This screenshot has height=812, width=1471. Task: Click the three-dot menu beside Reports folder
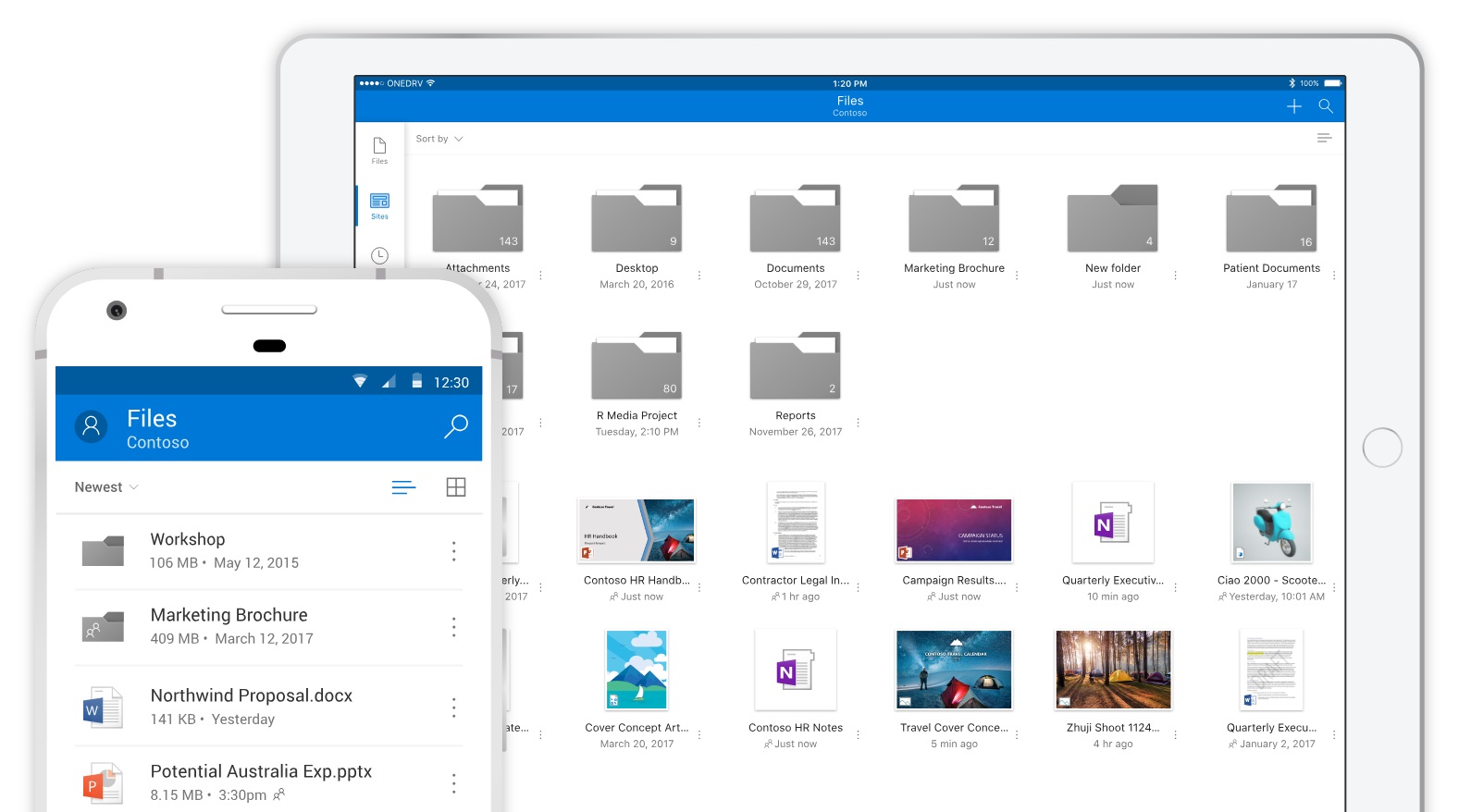pyautogui.click(x=858, y=423)
